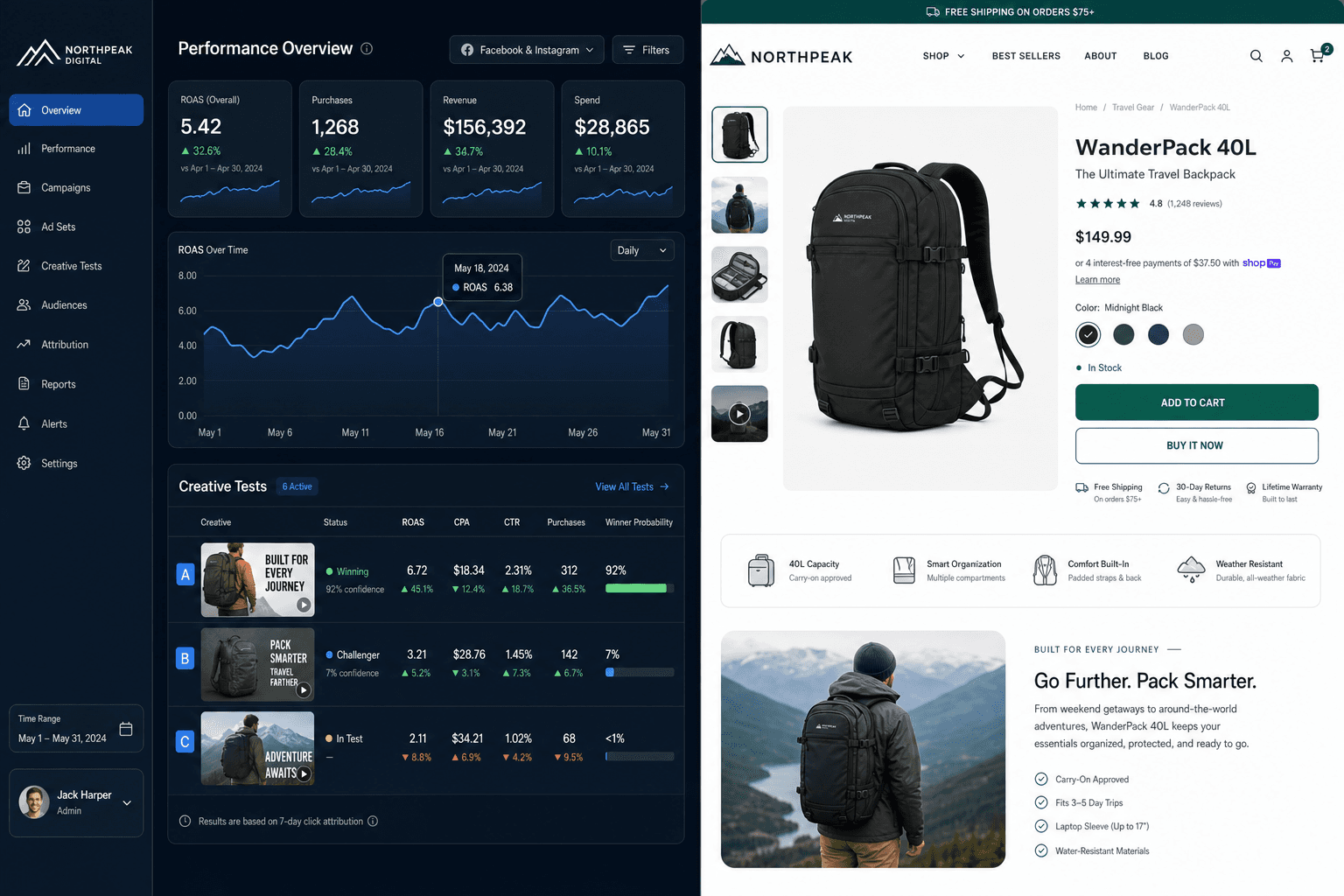Screen dimensions: 1344x896
Task: Expand the Jack Harper account chevron
Action: pos(127,802)
